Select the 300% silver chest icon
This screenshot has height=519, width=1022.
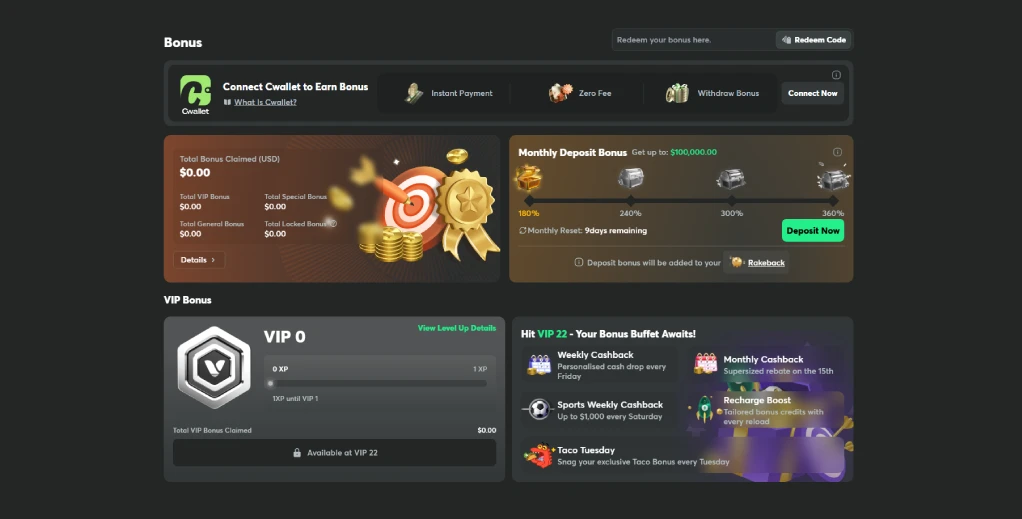[731, 178]
